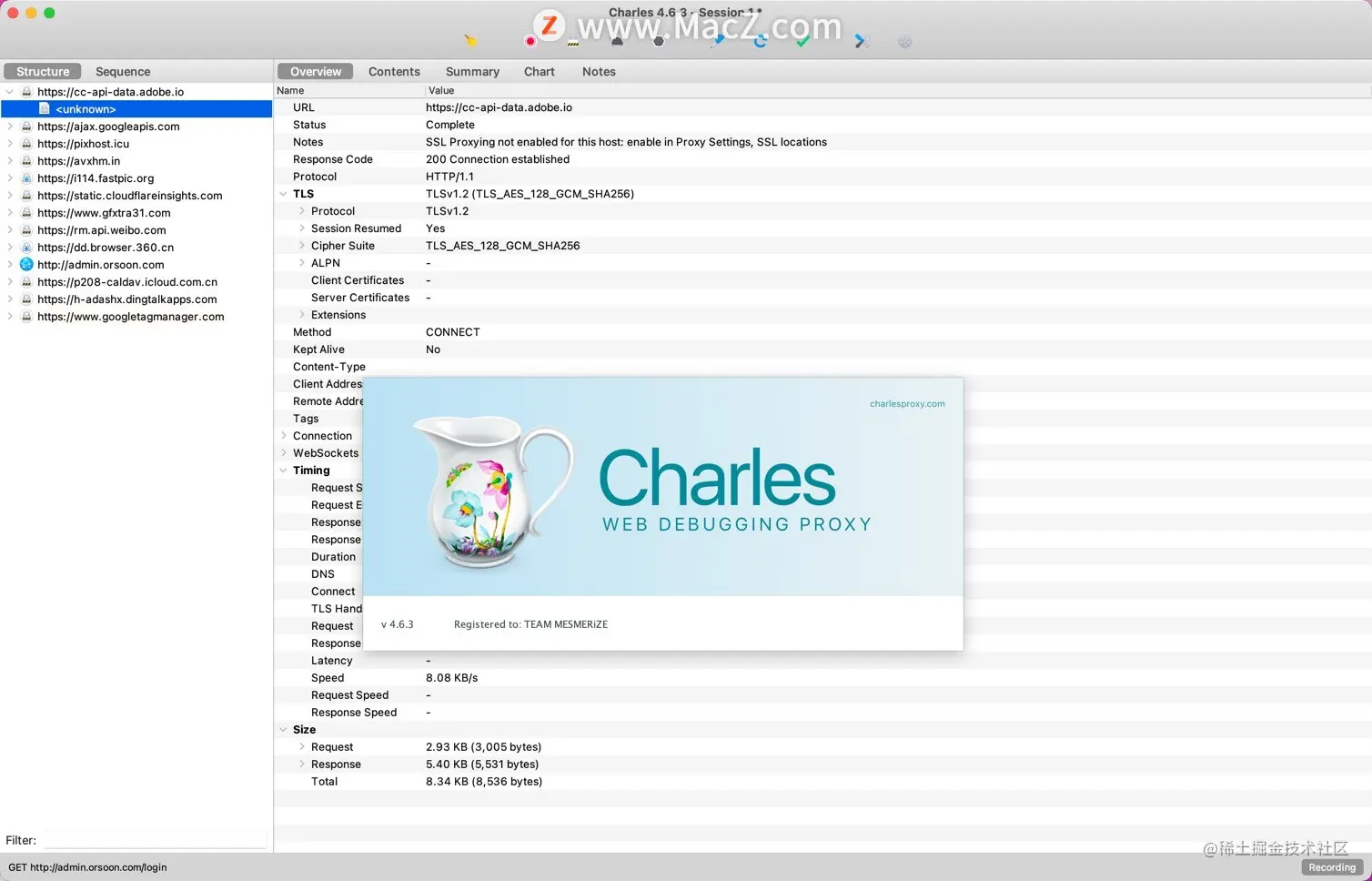1372x881 pixels.
Task: Click the lock icon of cc-api-data.adobe.io host
Action: [x=26, y=92]
